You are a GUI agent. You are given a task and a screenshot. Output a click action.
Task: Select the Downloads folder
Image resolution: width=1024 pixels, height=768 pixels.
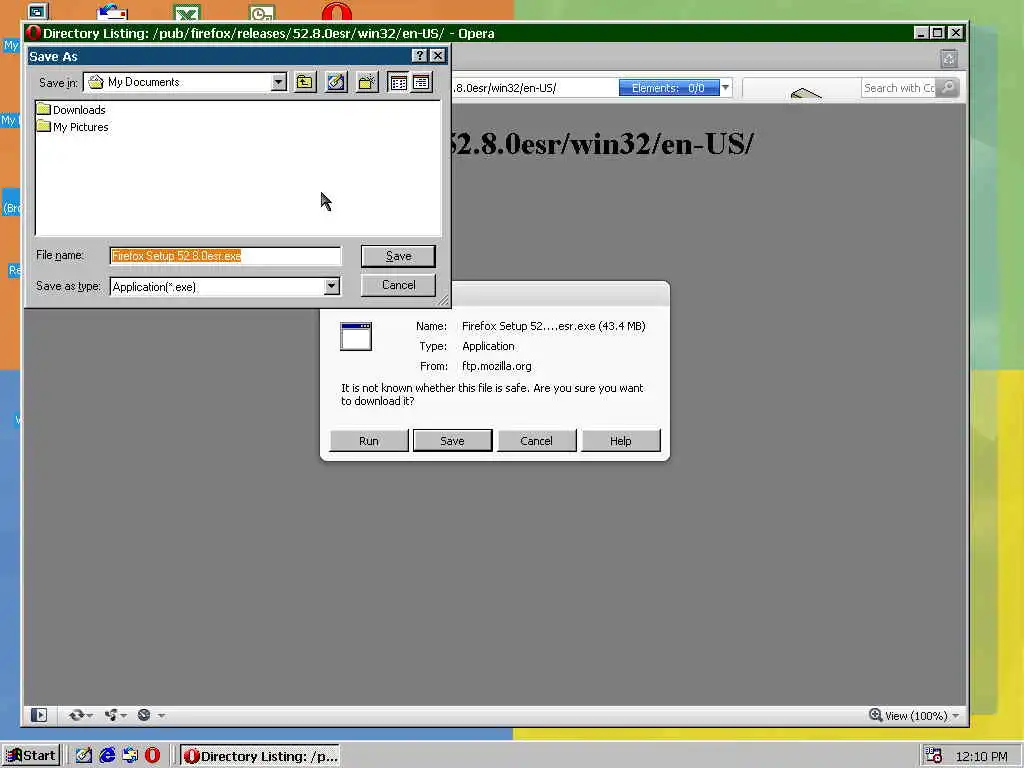(71, 110)
